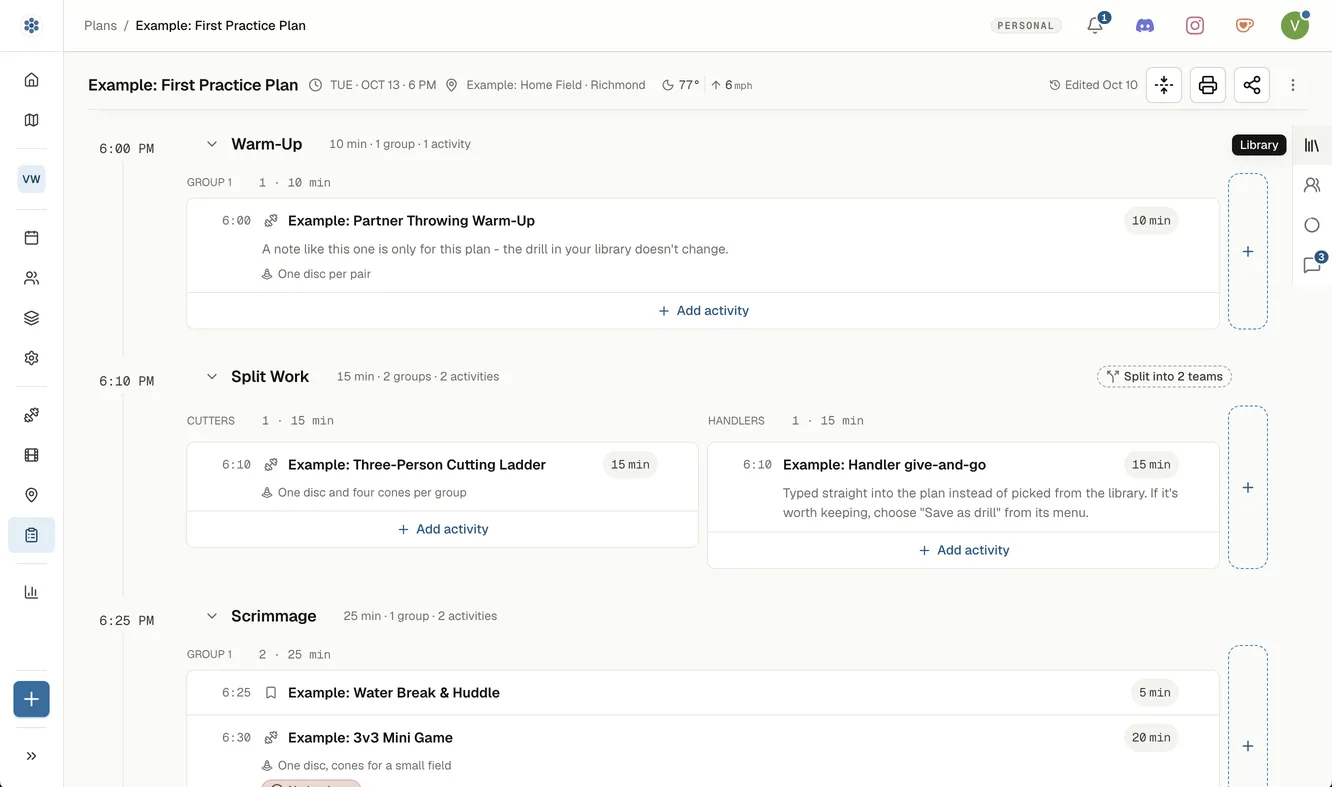Viewport: 1332px width, 787px height.
Task: Select the VW team avatar in sidebar
Action: [31, 179]
